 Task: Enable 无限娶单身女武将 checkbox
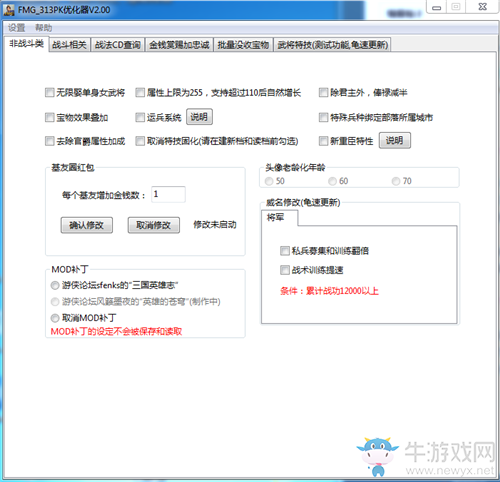(x=50, y=92)
